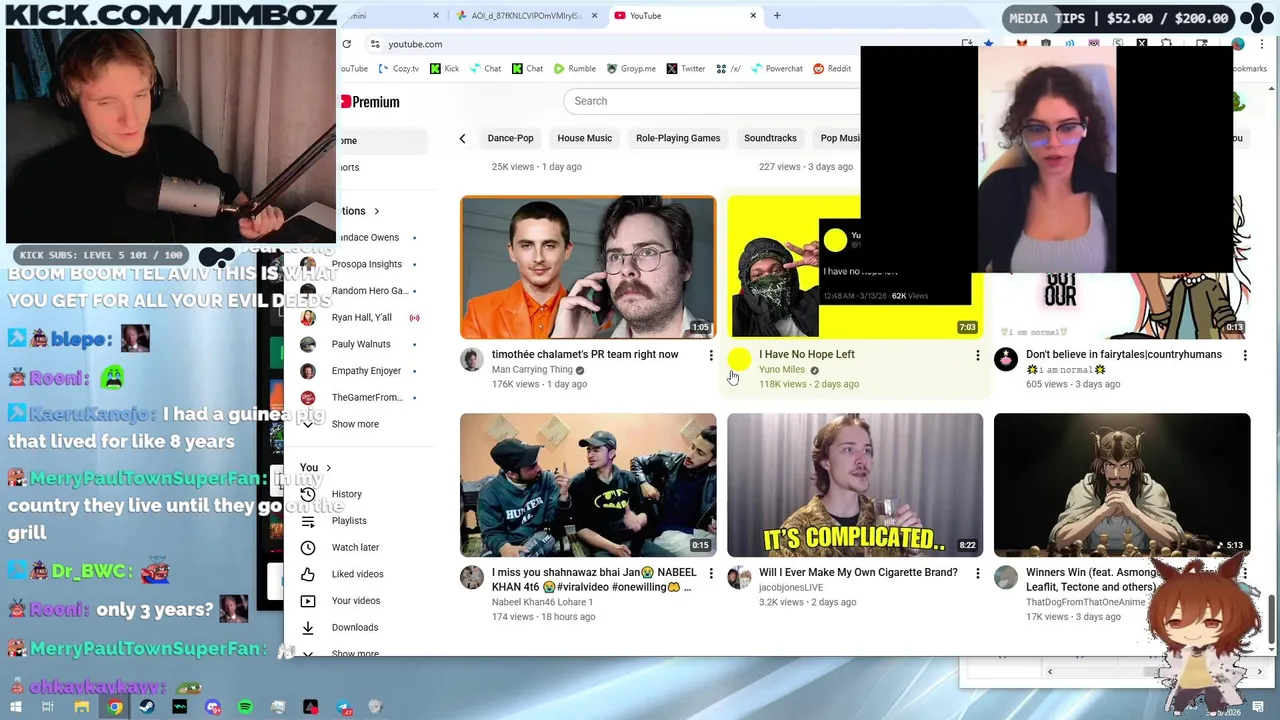Play the I miss you shahnawaz thumbnail

(x=588, y=485)
